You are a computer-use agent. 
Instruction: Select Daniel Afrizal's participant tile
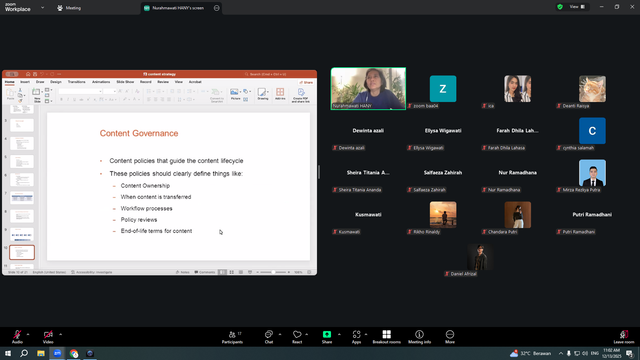[x=480, y=257]
